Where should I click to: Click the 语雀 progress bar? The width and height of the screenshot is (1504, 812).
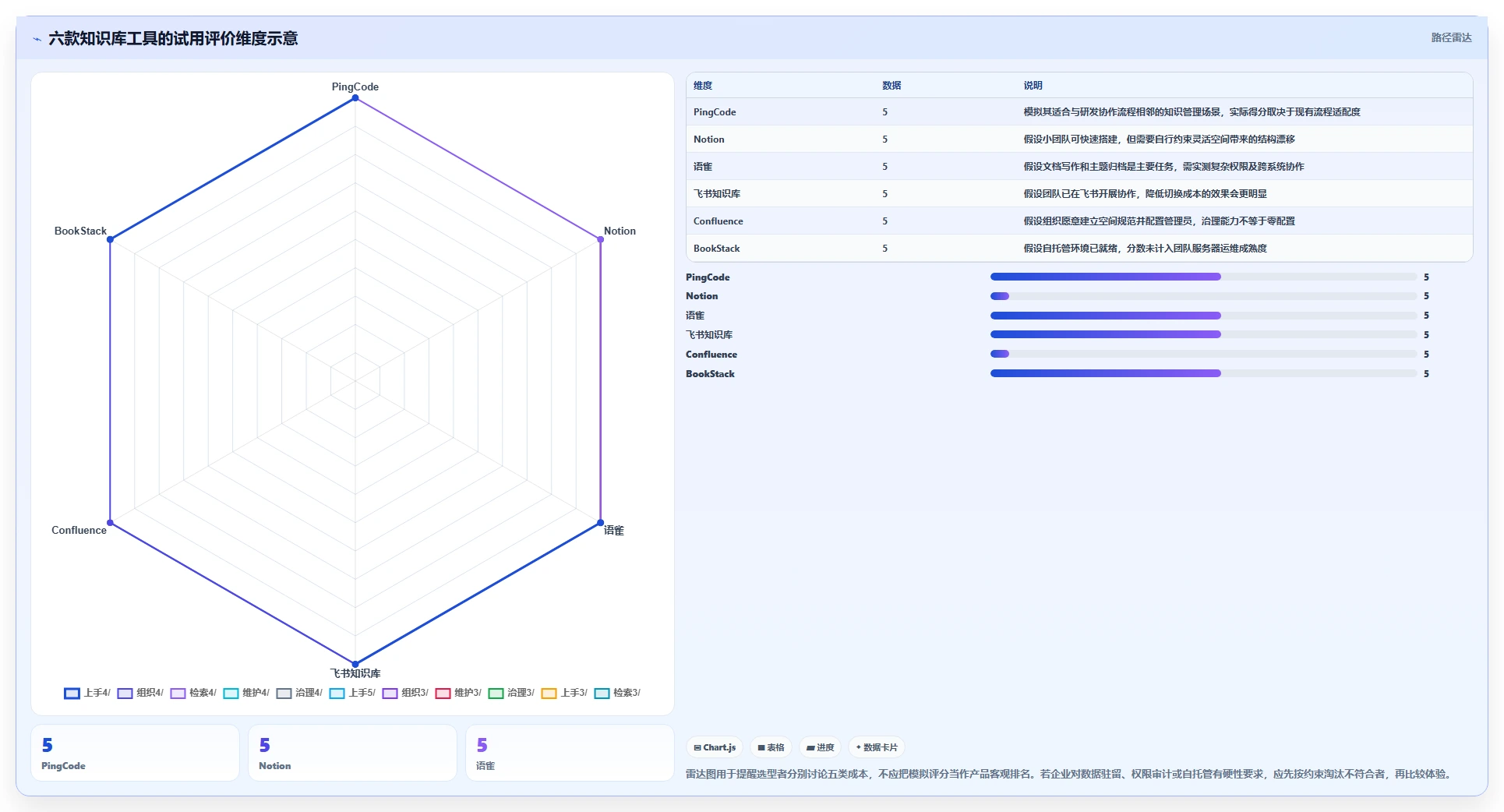pyautogui.click(x=1203, y=316)
